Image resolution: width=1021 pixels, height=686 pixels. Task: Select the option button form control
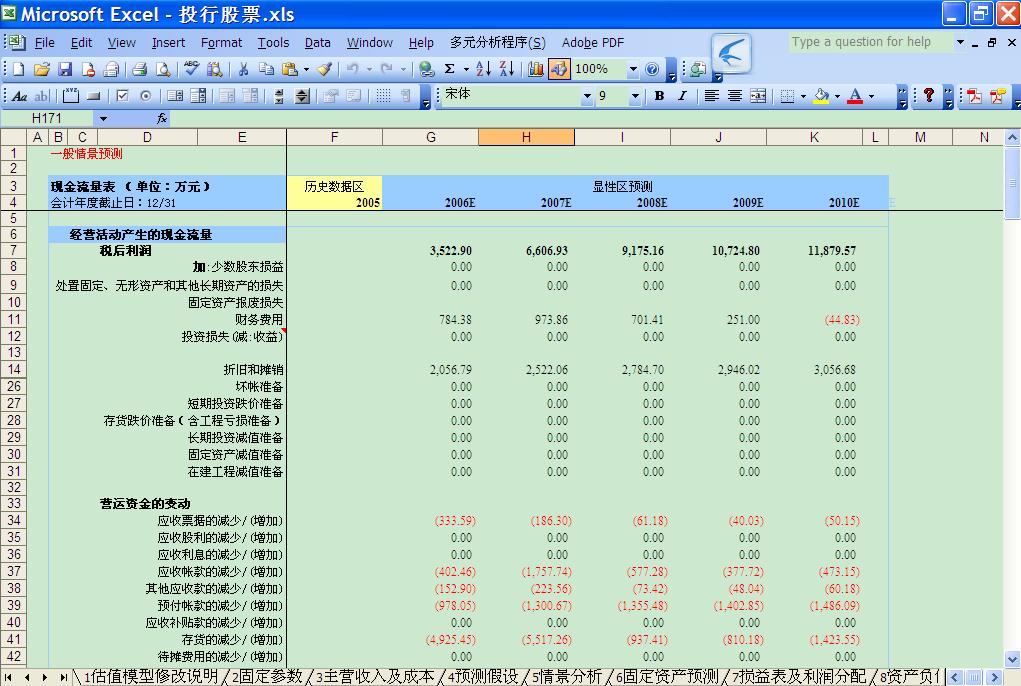click(x=146, y=96)
